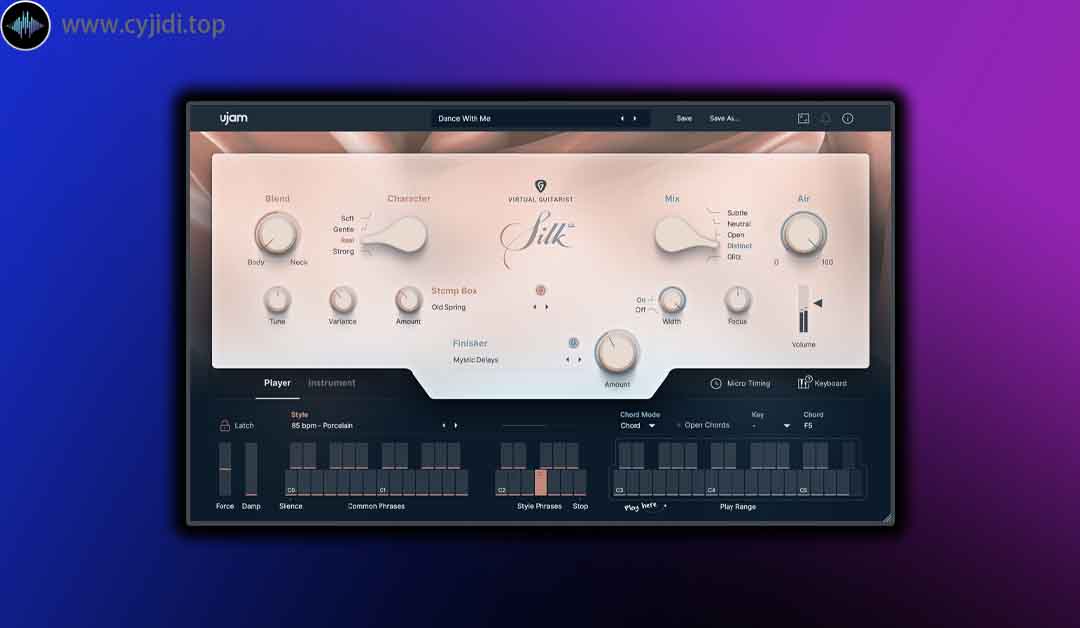The width and height of the screenshot is (1080, 628).
Task: Select the previous Stomp Box effect
Action: coord(534,307)
